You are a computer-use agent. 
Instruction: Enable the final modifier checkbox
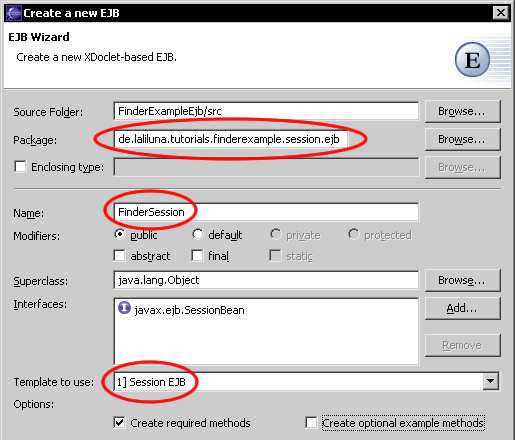197,256
